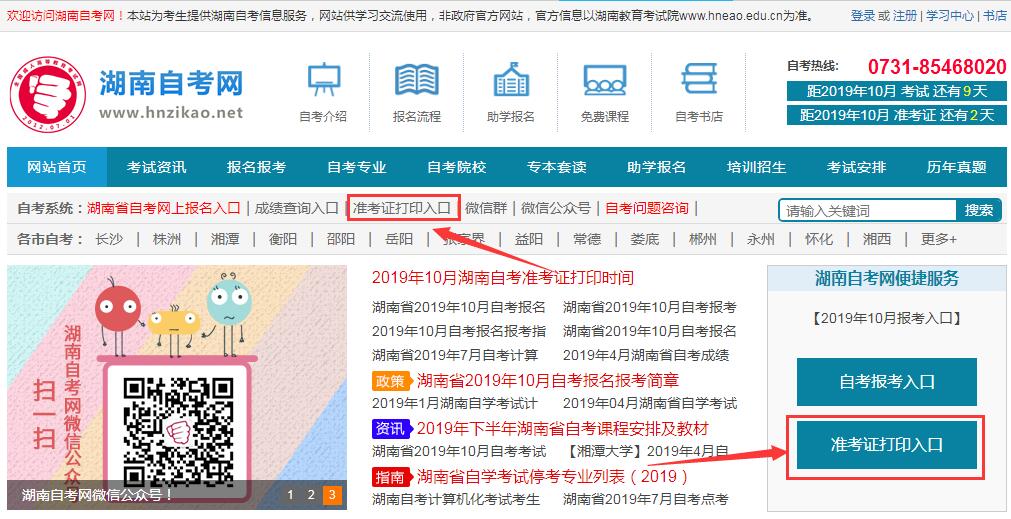
Task: Click the 助学报名 building icon
Action: pos(510,80)
